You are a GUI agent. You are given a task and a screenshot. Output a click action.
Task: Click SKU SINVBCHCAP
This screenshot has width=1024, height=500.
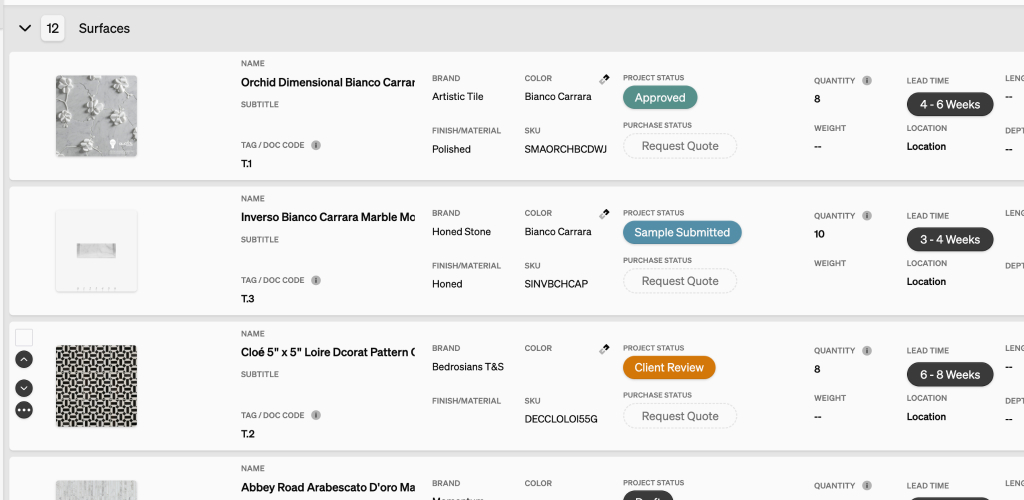pos(556,284)
